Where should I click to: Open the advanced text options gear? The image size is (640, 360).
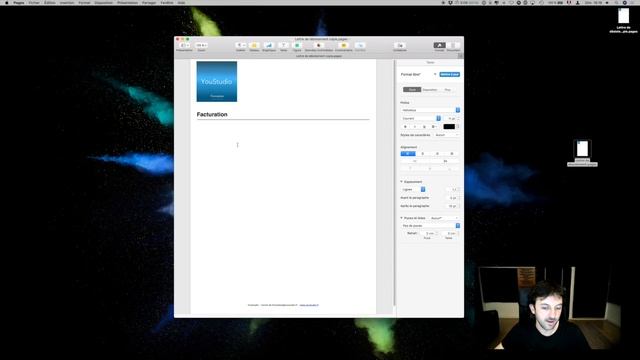[434, 127]
